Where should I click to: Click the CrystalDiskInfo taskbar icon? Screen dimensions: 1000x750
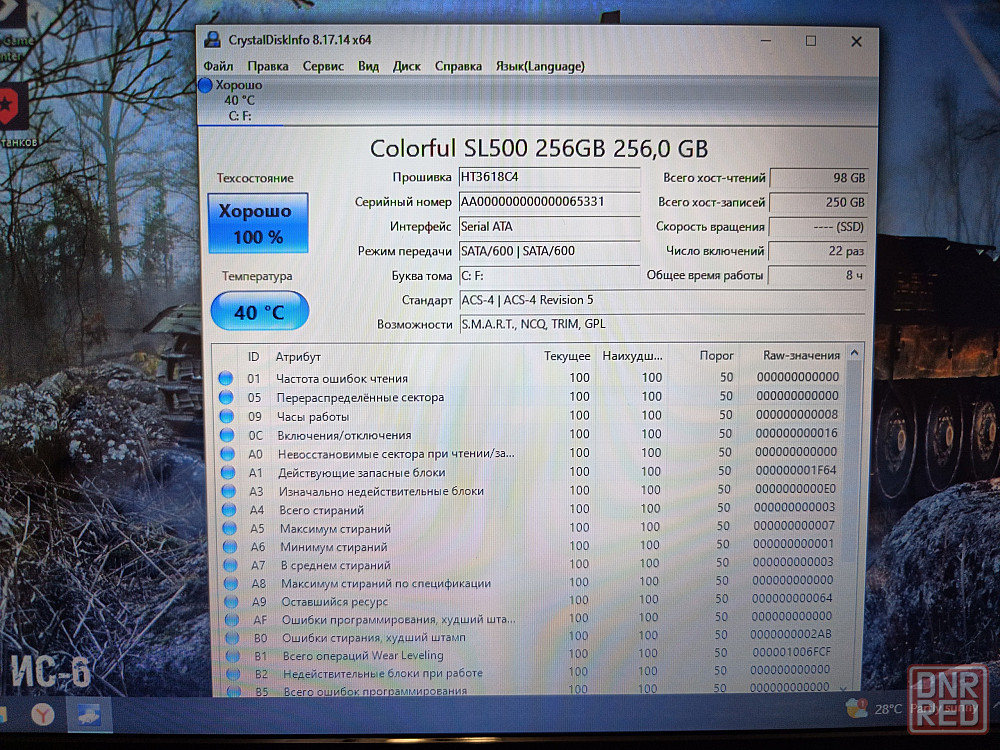(x=88, y=714)
